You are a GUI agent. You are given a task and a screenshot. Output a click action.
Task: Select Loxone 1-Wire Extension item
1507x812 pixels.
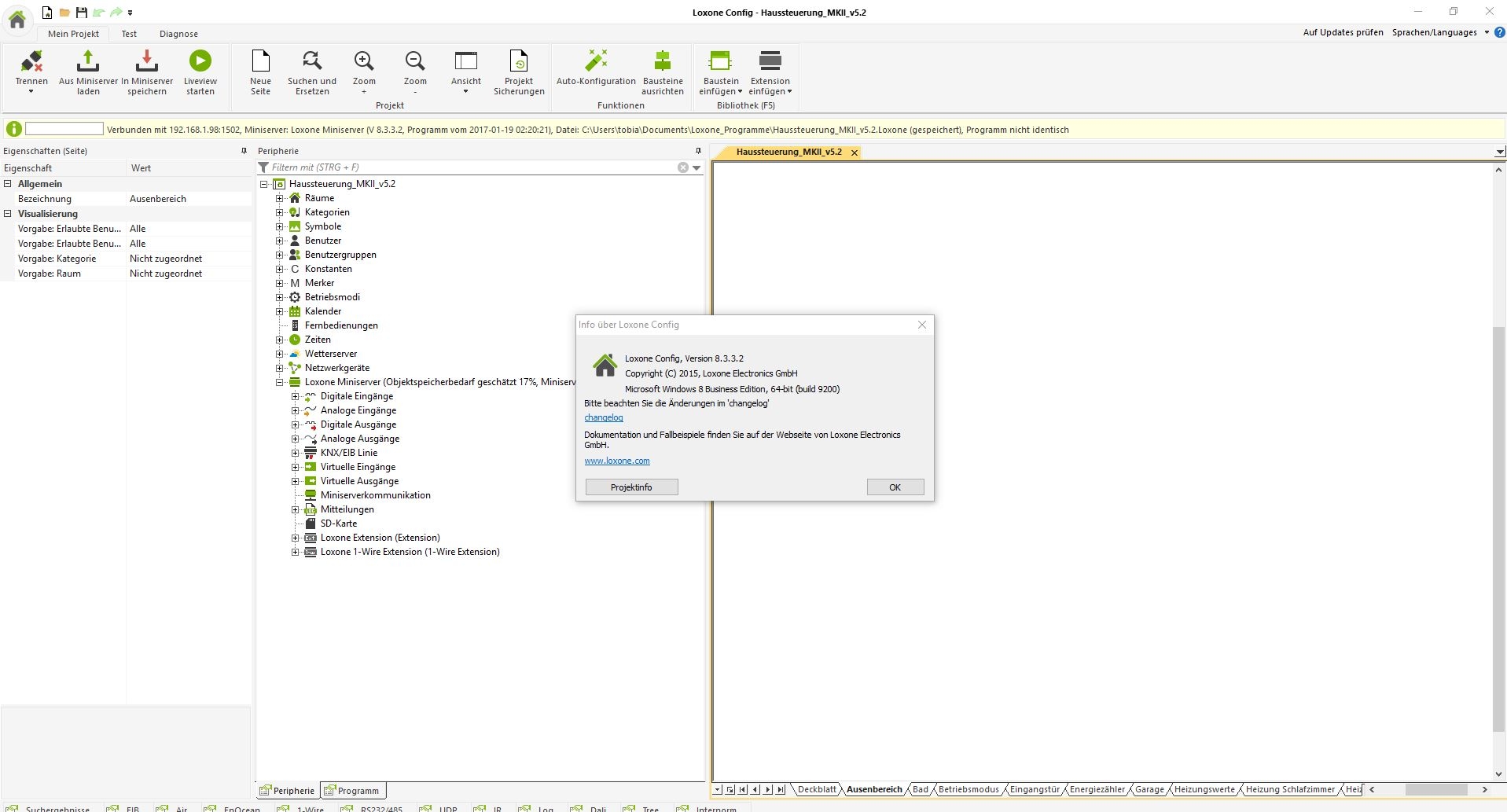click(410, 552)
